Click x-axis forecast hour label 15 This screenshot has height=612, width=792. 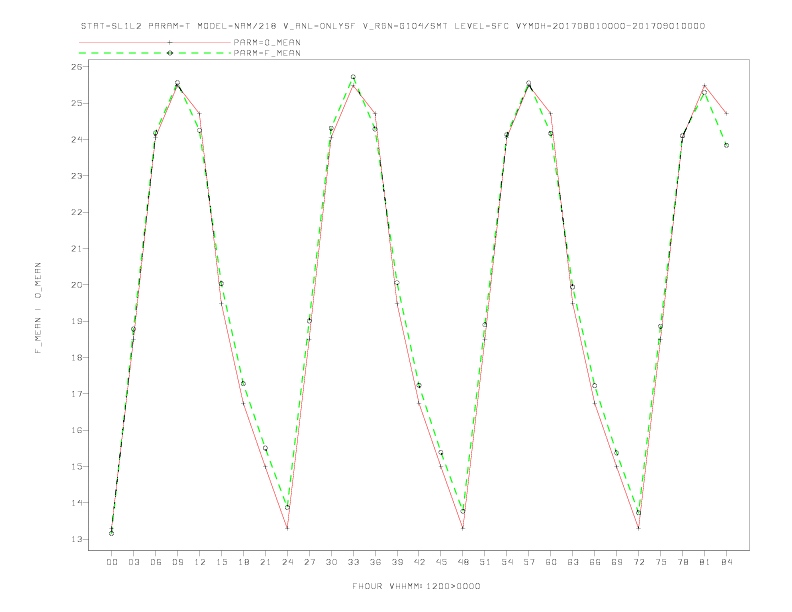click(221, 562)
